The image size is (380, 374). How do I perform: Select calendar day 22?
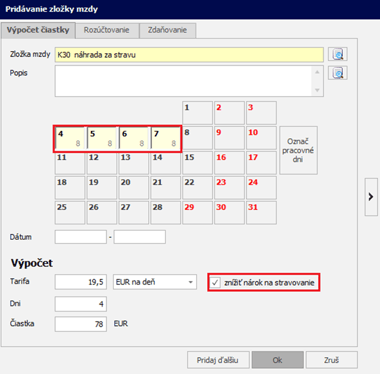tap(197, 188)
